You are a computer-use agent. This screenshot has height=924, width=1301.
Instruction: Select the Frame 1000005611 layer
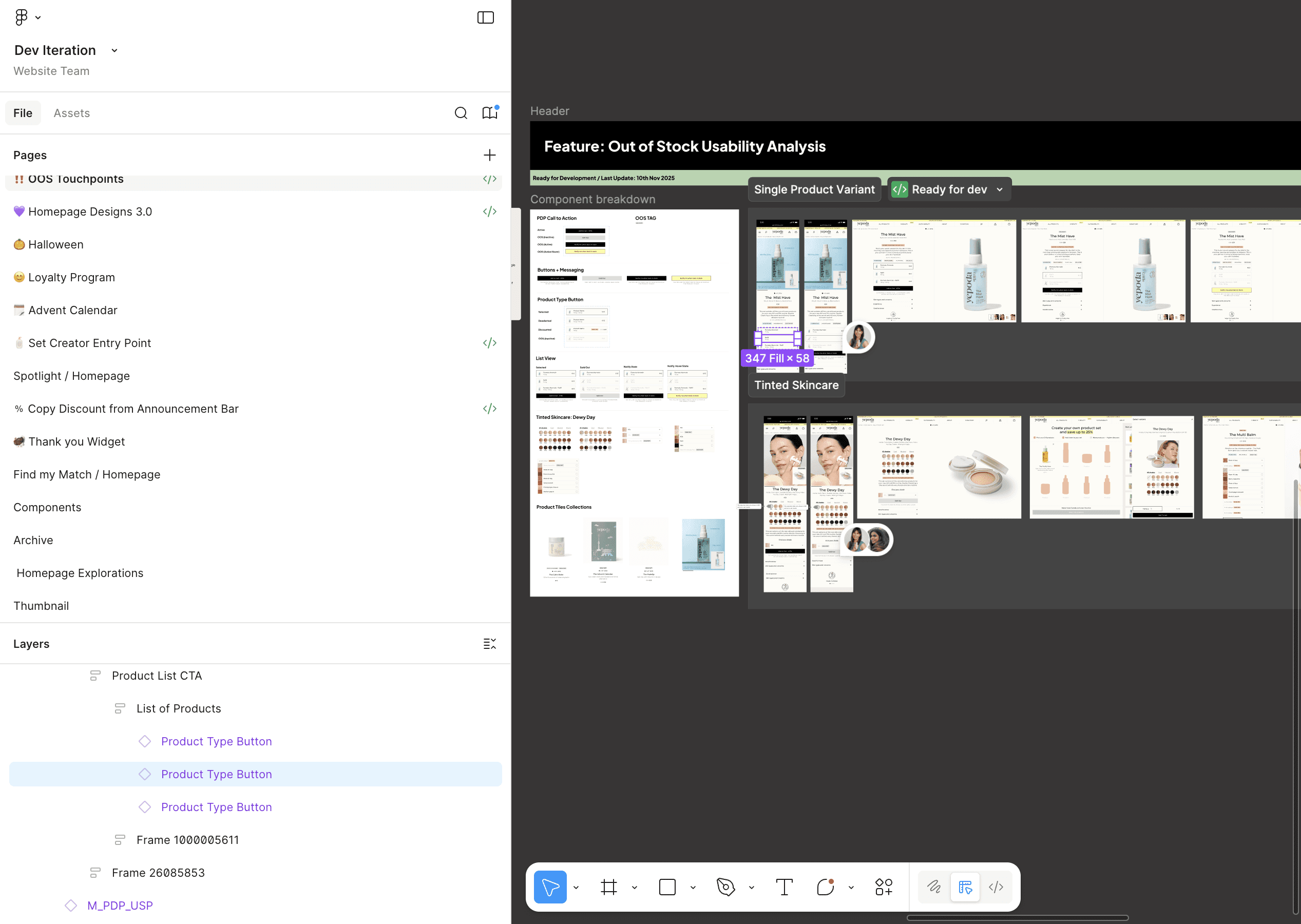pos(187,840)
